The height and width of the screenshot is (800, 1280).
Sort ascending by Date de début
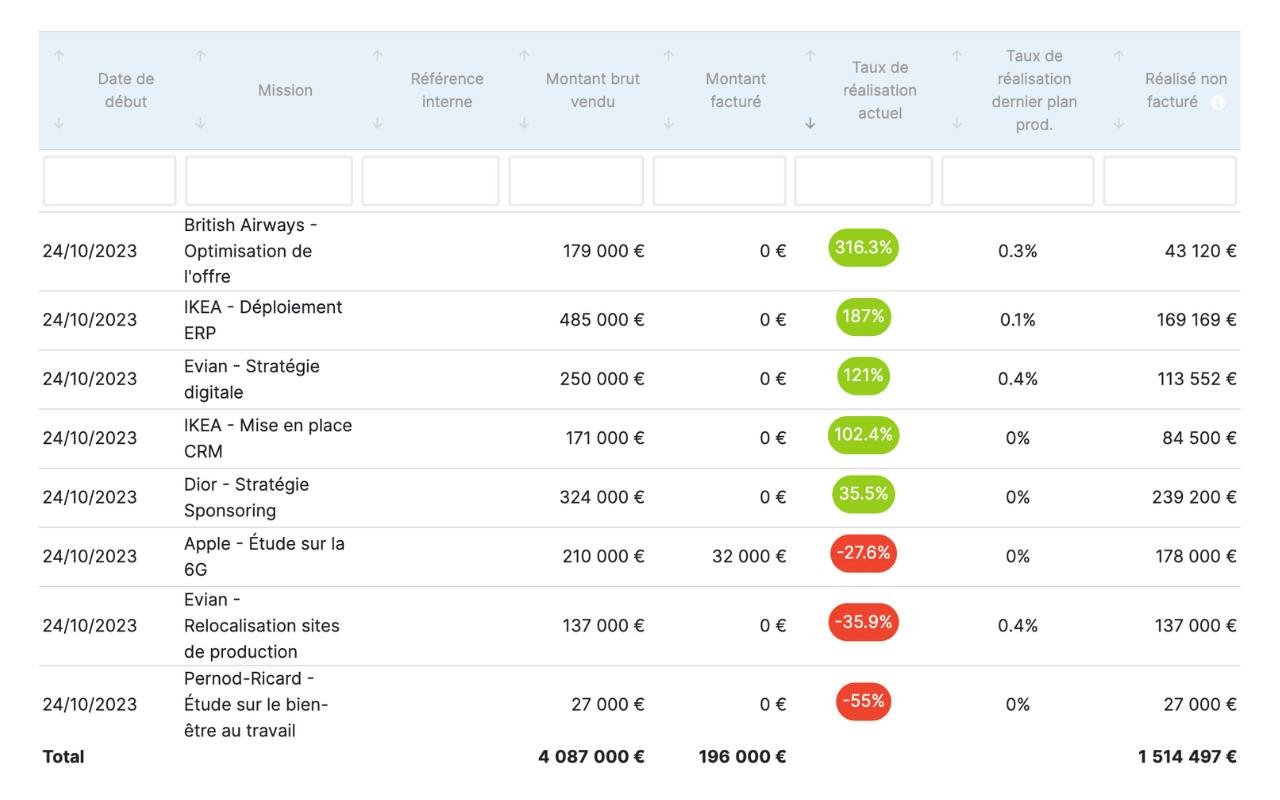pos(59,57)
